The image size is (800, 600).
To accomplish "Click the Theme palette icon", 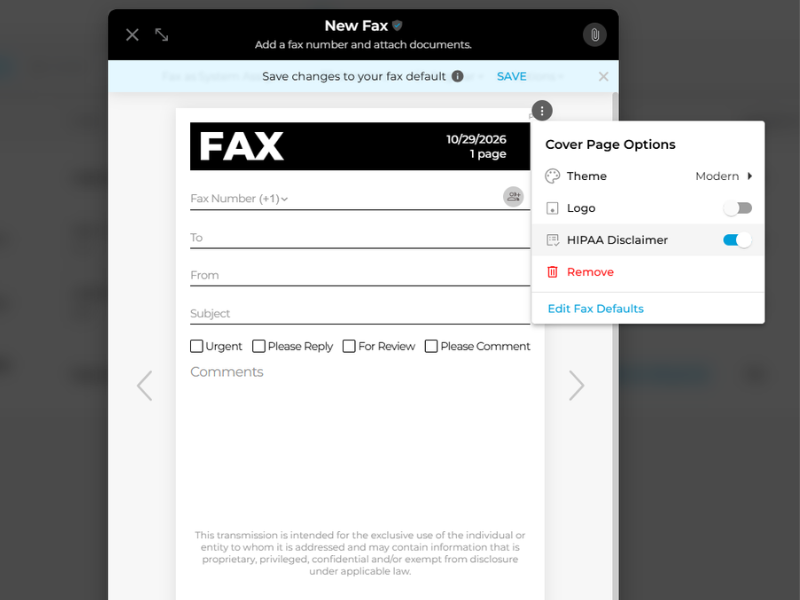I will [x=553, y=176].
